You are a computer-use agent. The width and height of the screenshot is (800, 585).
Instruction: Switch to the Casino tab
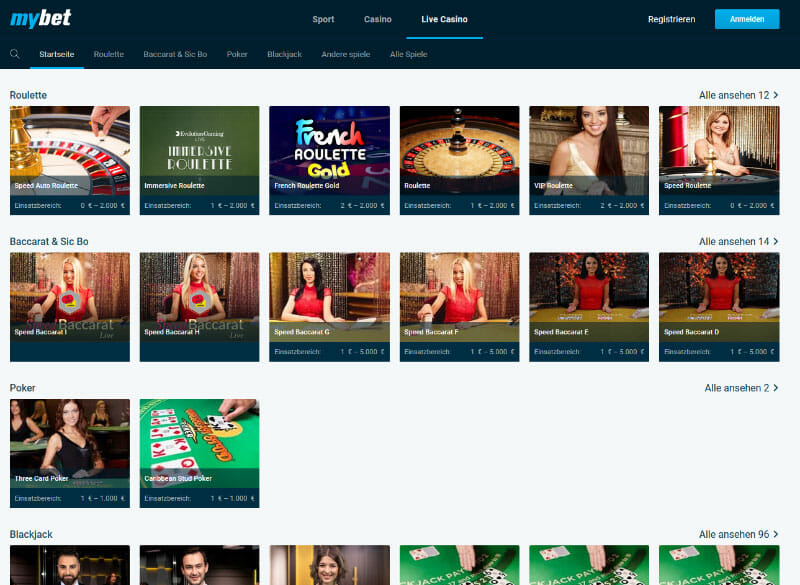tap(377, 18)
